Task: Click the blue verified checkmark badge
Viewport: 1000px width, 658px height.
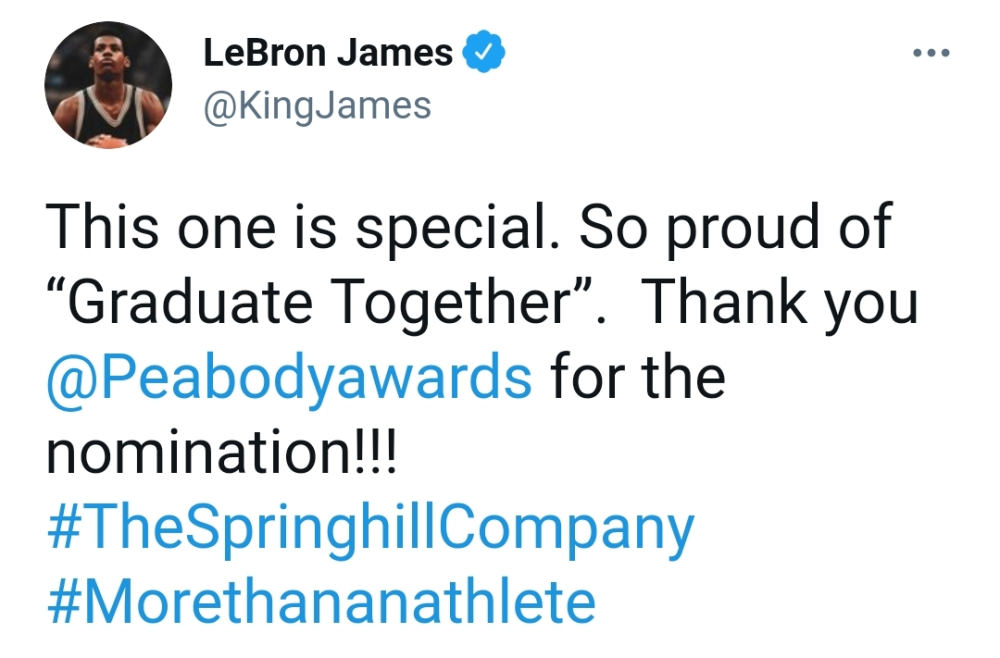Action: pos(483,51)
